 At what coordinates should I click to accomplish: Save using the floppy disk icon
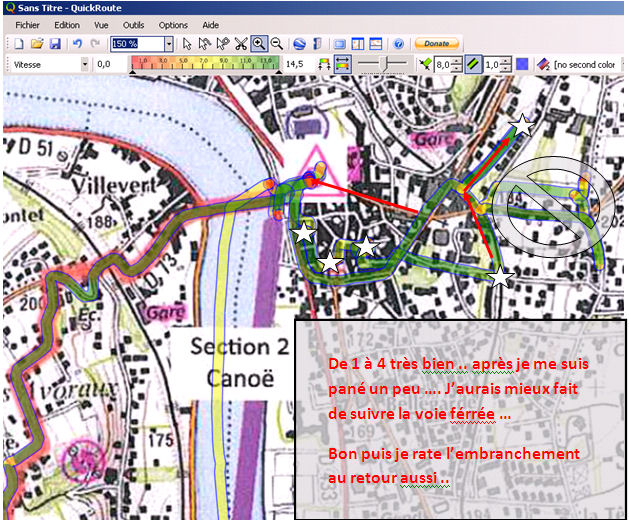click(x=55, y=44)
